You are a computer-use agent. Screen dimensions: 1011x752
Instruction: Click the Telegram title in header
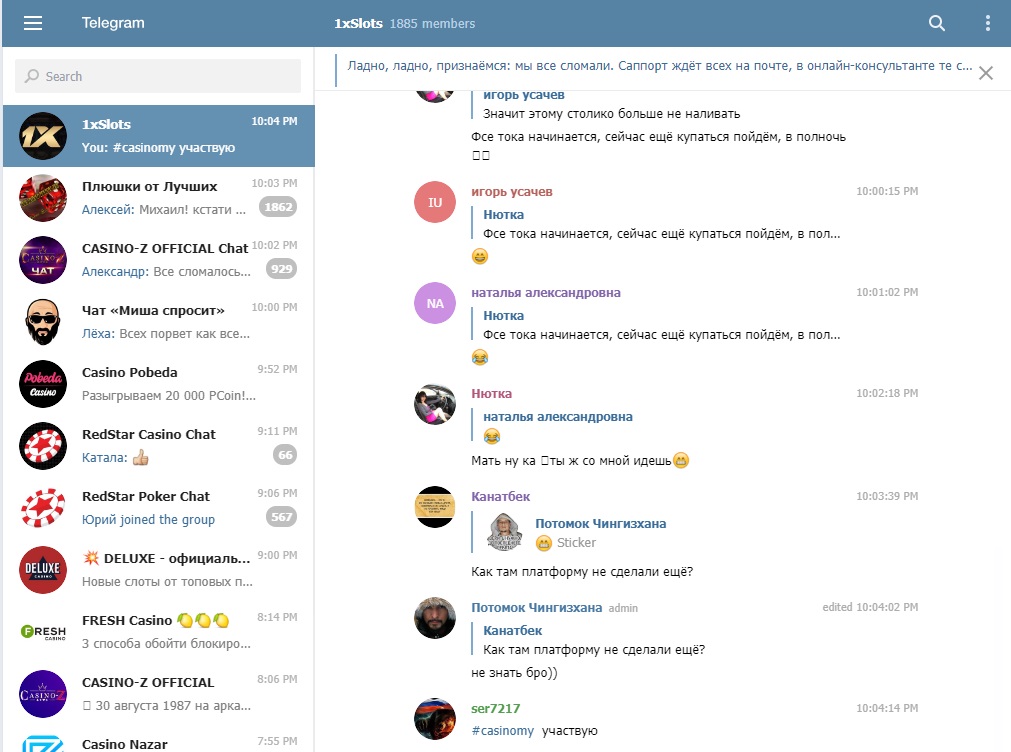113,23
